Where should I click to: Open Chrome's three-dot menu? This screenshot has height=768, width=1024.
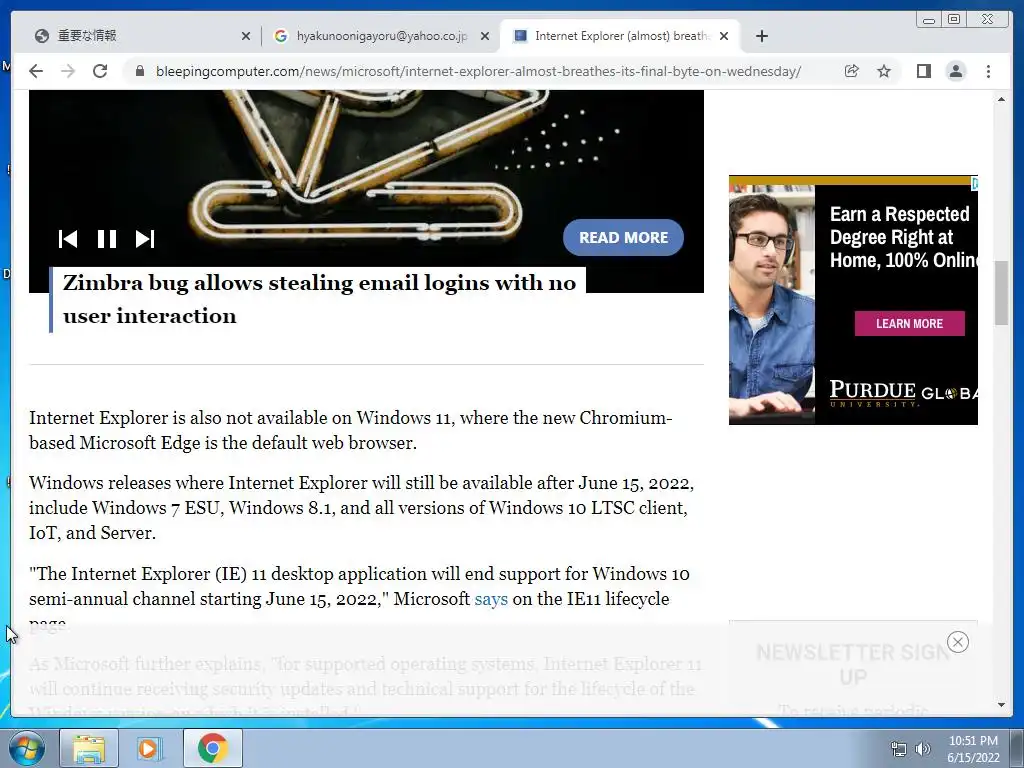[x=988, y=71]
